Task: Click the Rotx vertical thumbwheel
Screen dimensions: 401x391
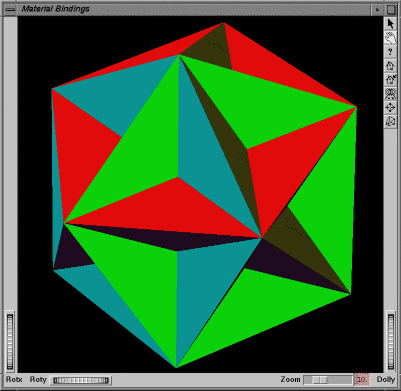Action: (10, 342)
